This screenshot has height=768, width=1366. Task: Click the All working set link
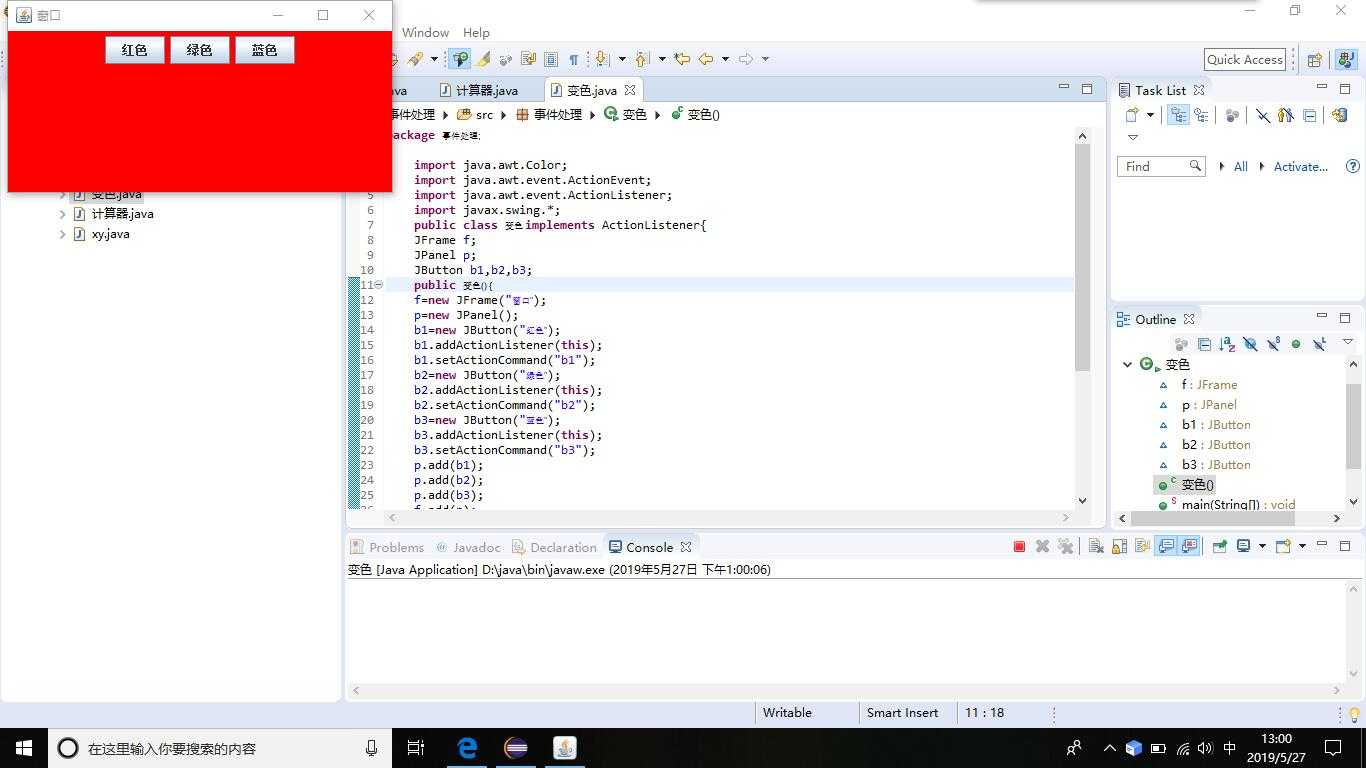pos(1241,167)
